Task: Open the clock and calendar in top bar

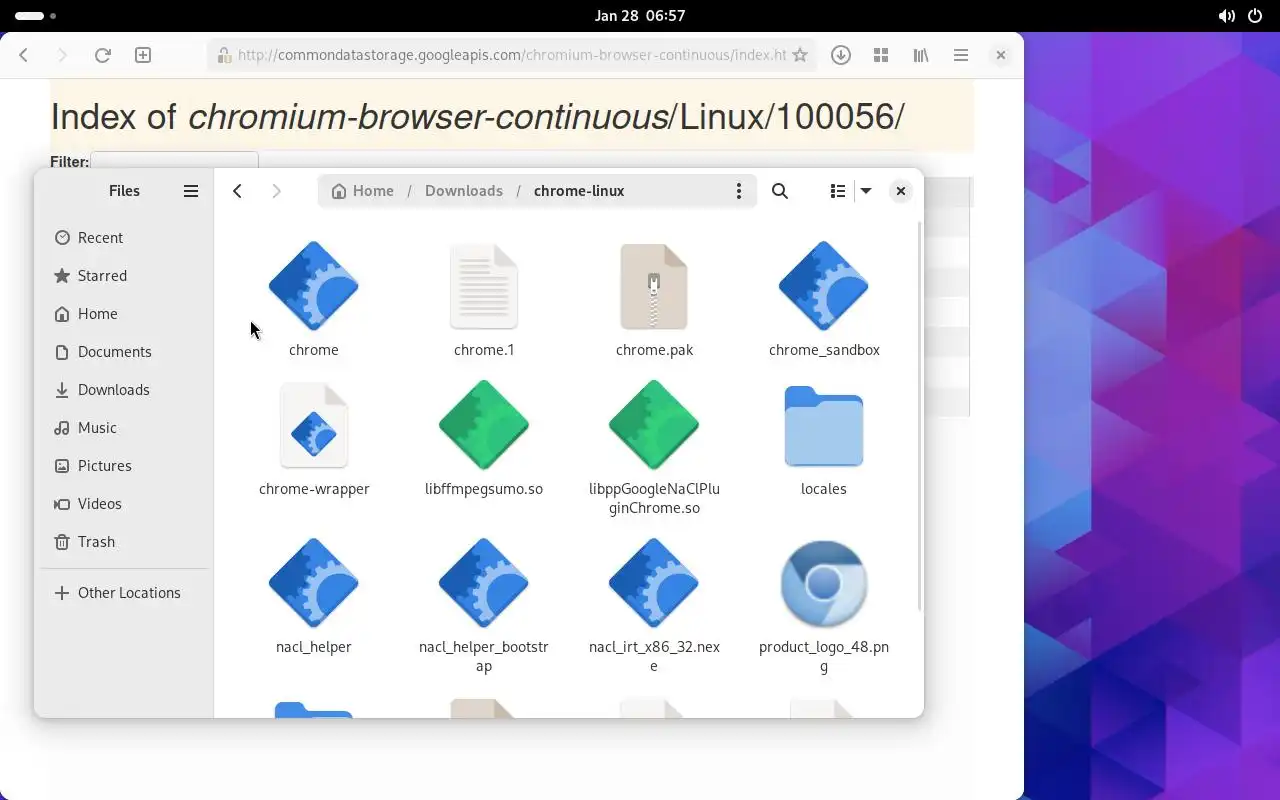Action: (x=640, y=15)
